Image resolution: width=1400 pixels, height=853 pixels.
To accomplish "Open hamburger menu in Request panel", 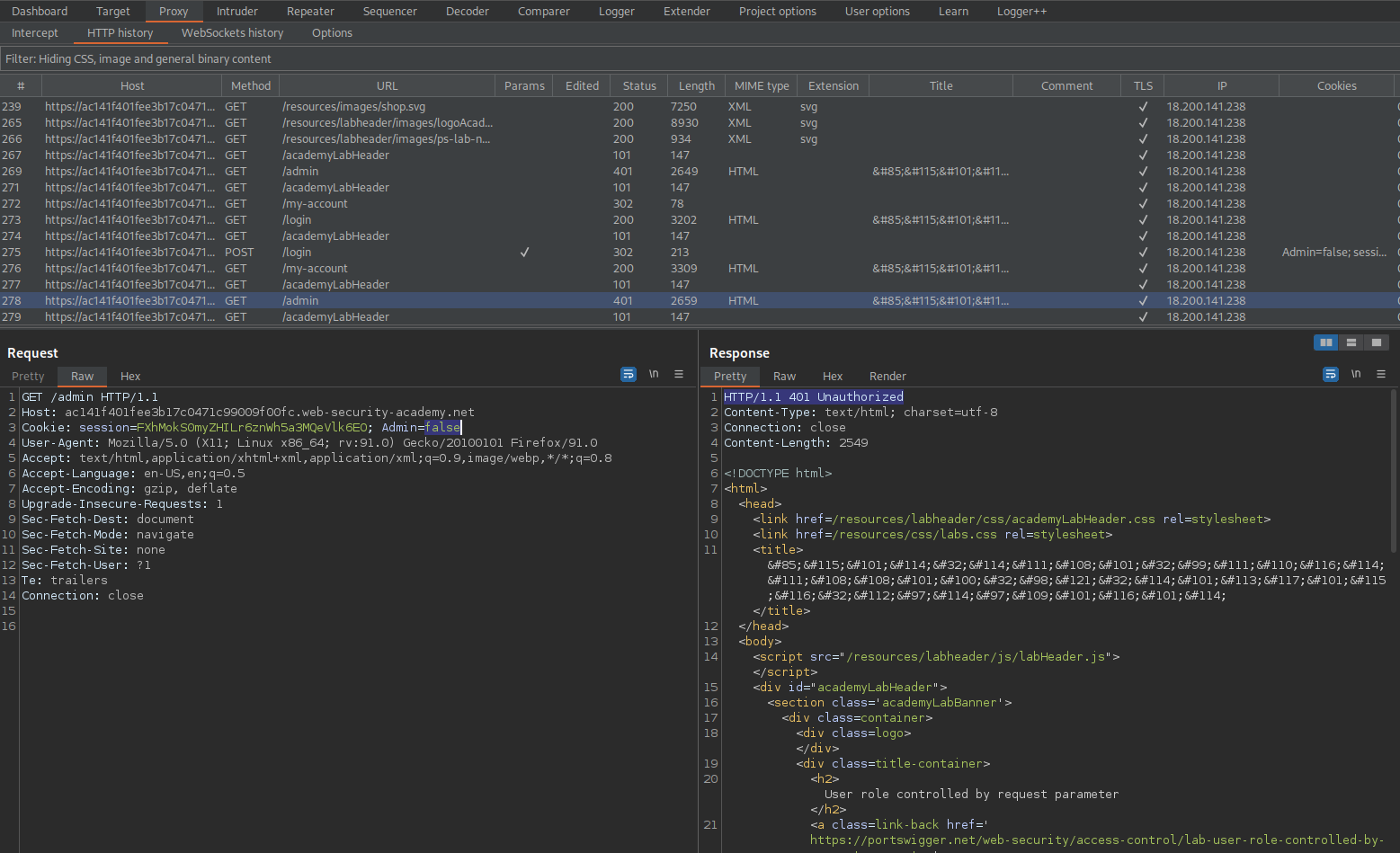I will (x=679, y=374).
